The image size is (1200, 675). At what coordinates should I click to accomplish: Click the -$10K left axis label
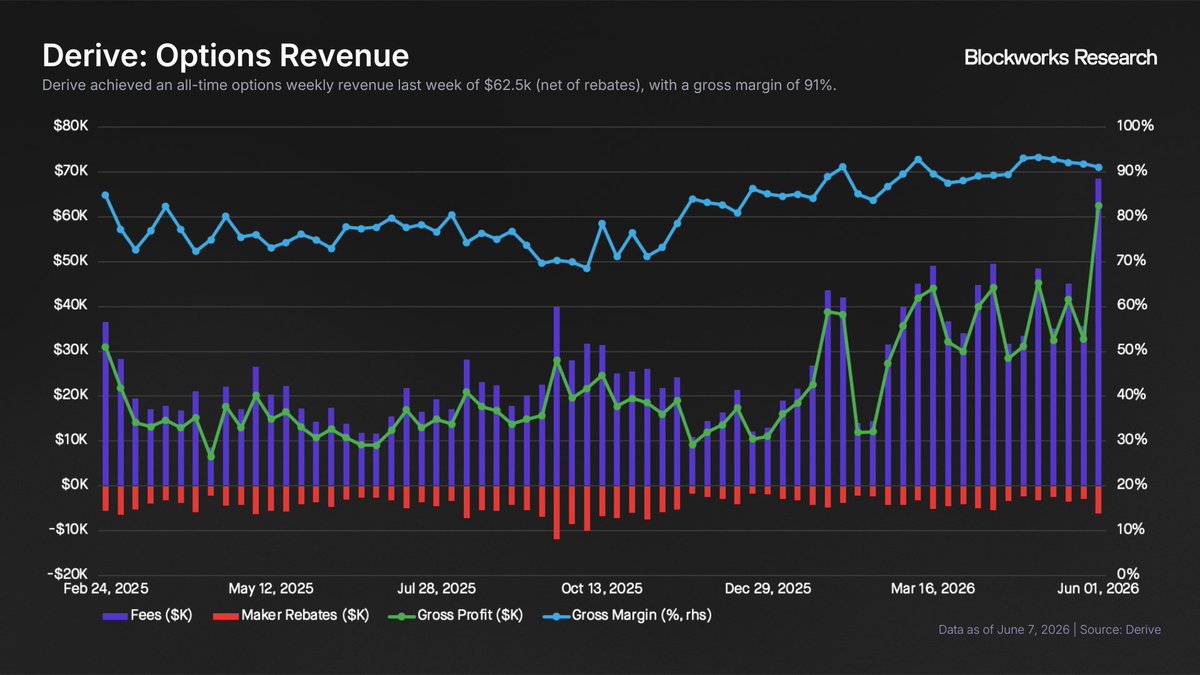tap(70, 530)
